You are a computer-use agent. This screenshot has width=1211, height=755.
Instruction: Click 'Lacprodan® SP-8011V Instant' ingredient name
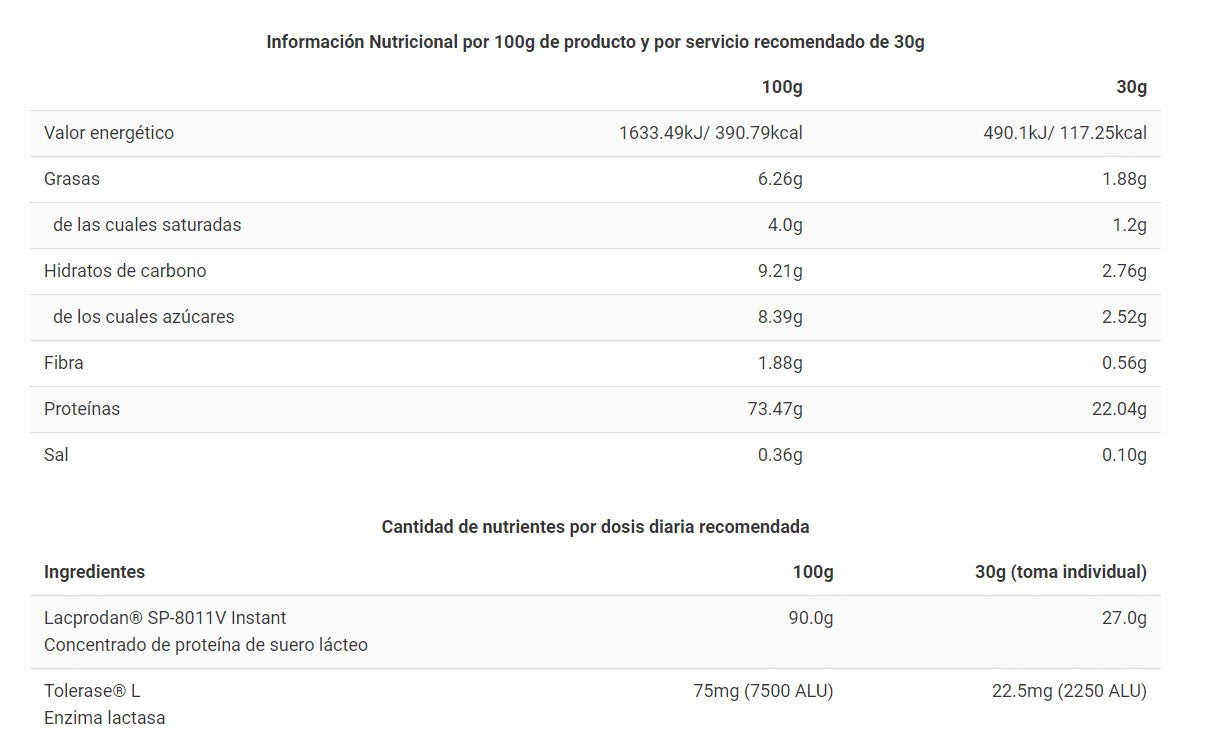pos(165,618)
